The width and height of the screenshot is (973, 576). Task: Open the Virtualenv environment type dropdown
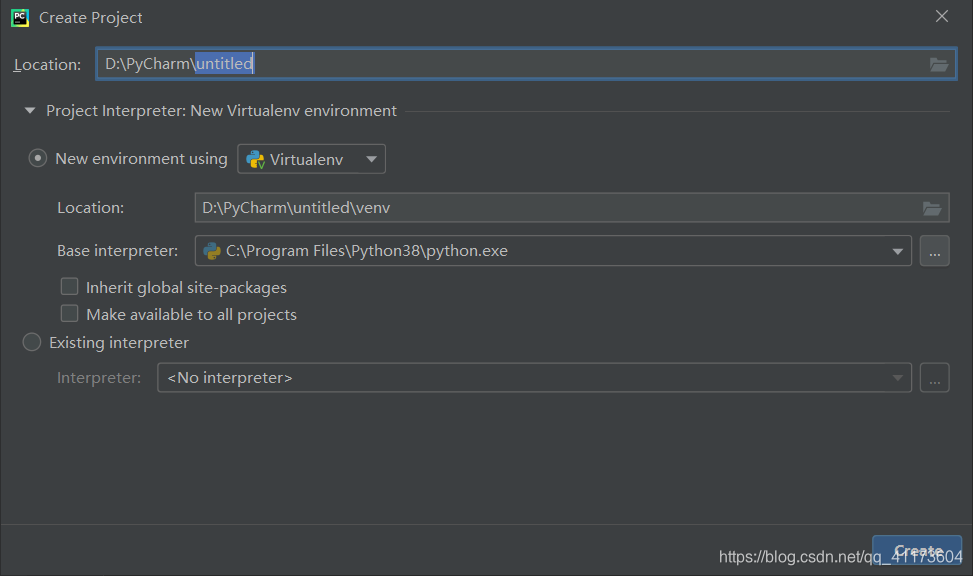pyautogui.click(x=312, y=159)
